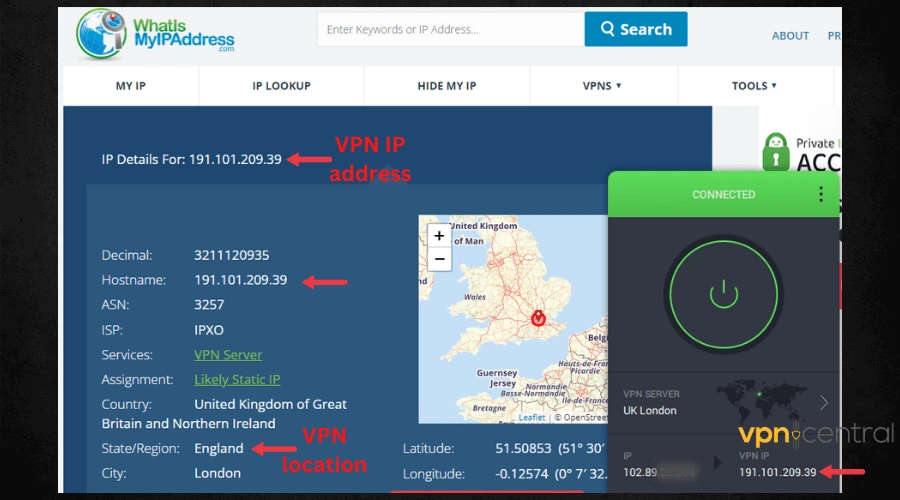Open the Likely Static IP link
This screenshot has width=900, height=500.
coord(237,380)
